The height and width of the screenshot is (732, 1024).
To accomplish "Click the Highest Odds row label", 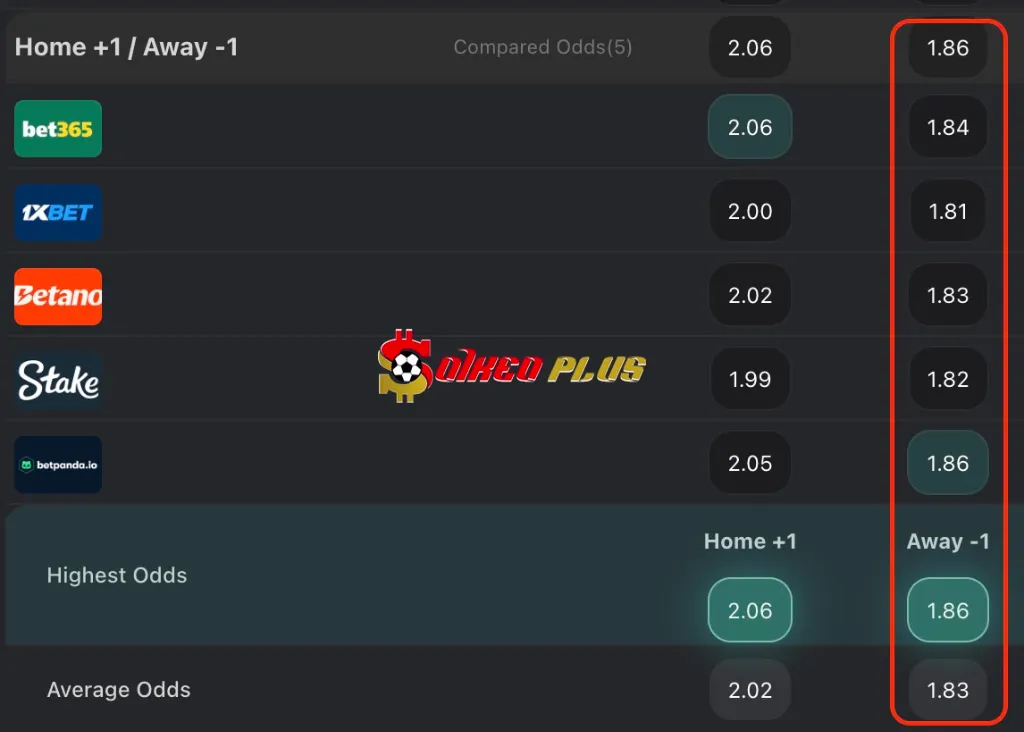I will tap(116, 575).
